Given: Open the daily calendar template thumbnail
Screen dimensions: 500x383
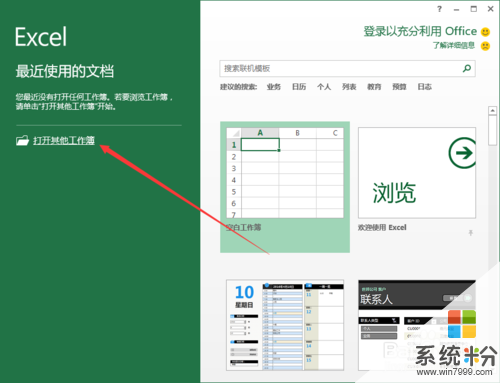Looking at the screenshot, I should click(285, 325).
